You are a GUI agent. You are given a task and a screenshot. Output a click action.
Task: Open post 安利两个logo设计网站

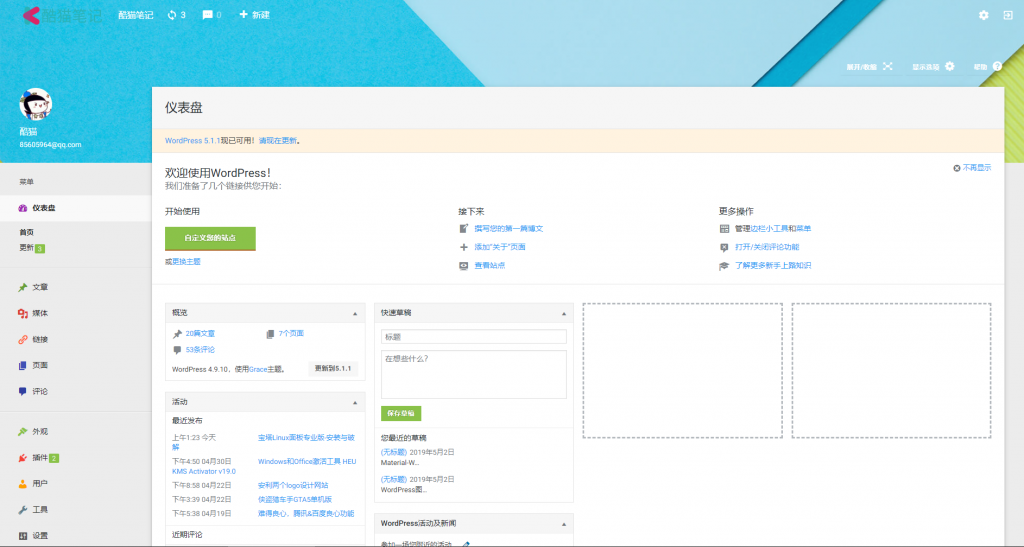[293, 486]
